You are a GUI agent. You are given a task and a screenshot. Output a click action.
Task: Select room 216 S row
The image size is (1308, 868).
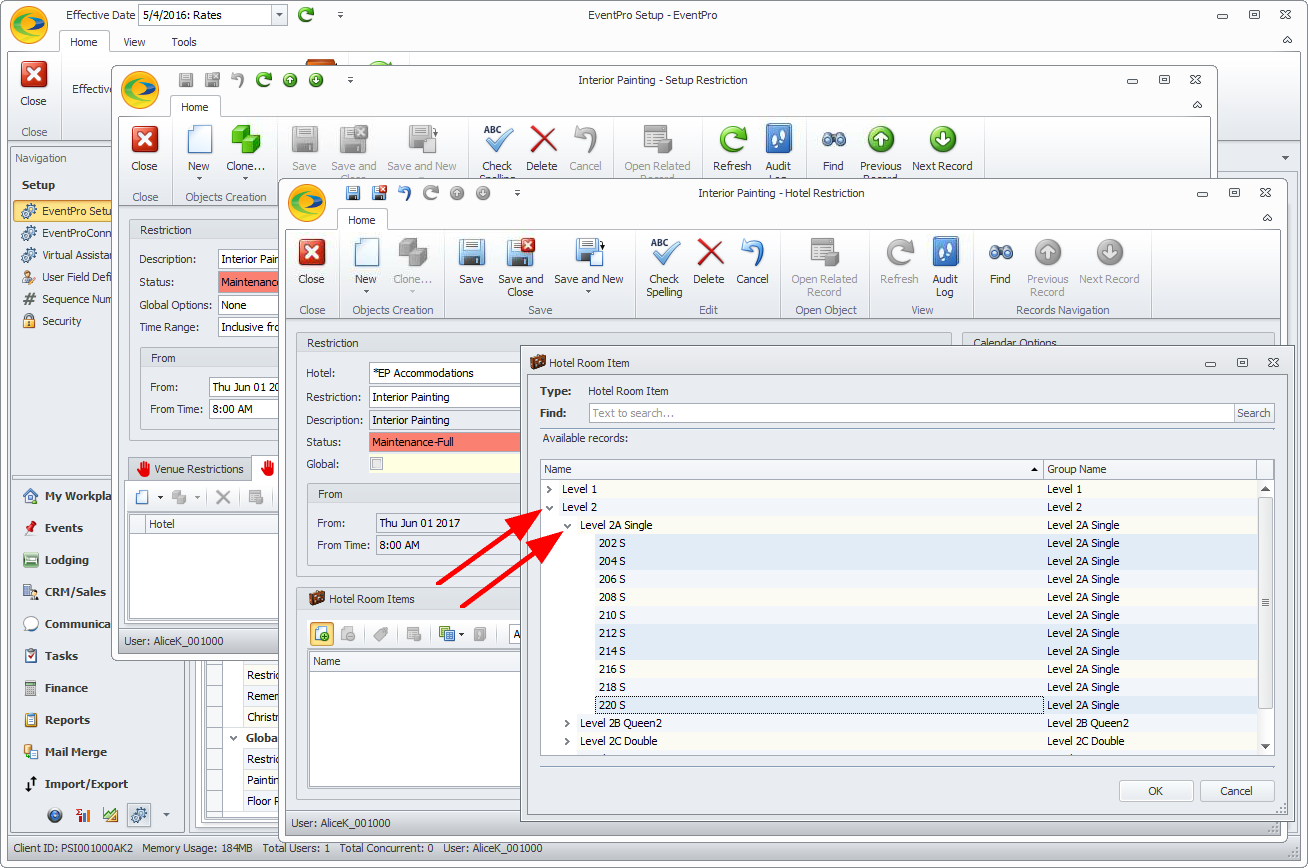tap(899, 669)
